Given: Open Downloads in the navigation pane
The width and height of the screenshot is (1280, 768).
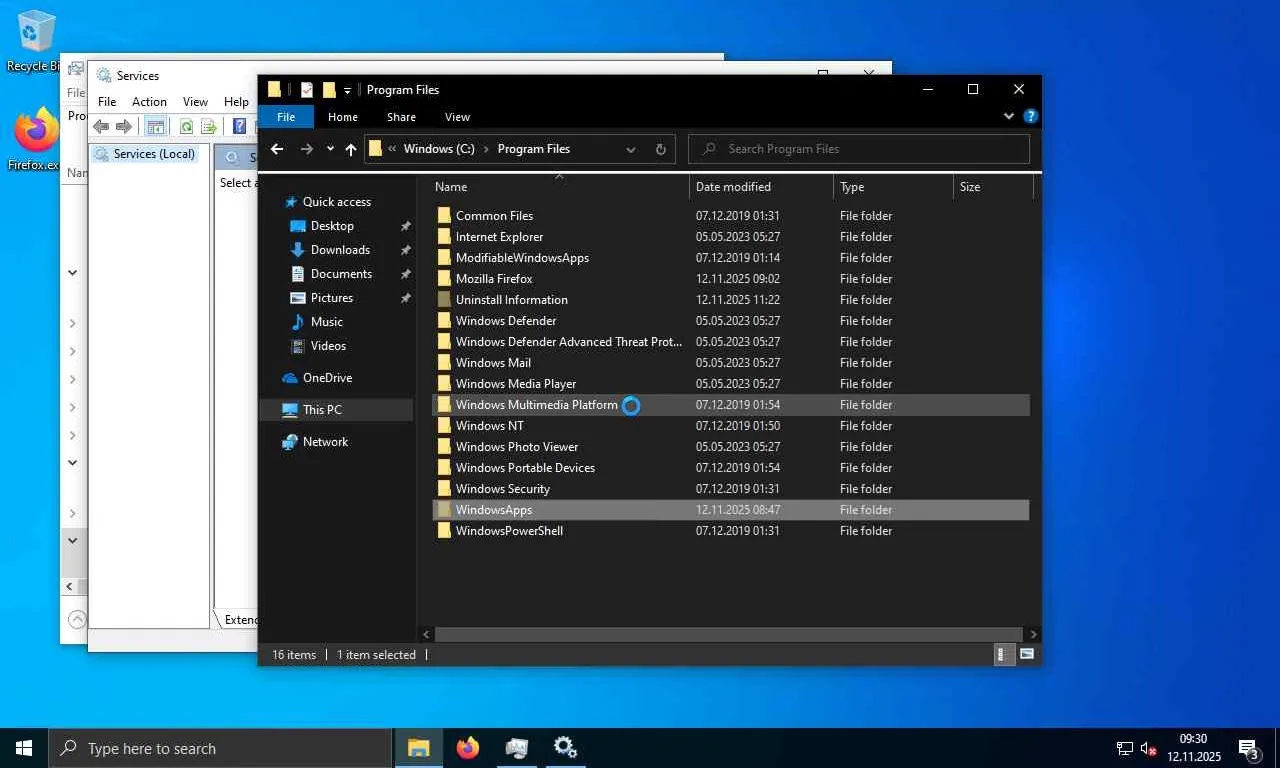Looking at the screenshot, I should [x=340, y=250].
